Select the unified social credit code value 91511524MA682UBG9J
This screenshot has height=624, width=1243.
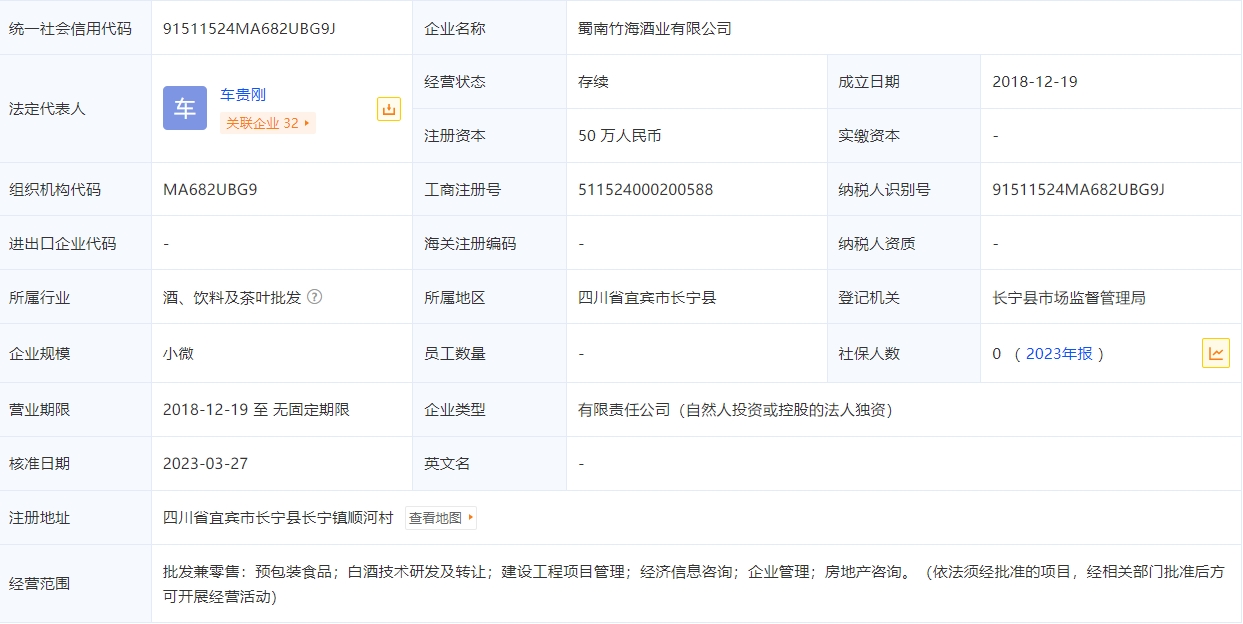pyautogui.click(x=249, y=28)
